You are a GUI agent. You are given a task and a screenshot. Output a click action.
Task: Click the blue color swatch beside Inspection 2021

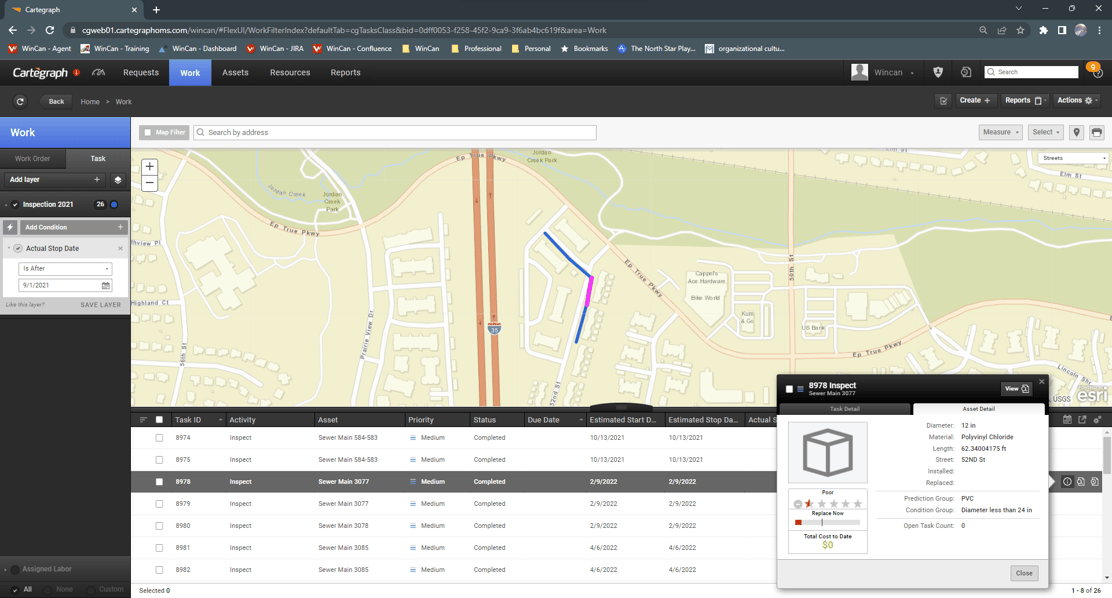tap(113, 204)
